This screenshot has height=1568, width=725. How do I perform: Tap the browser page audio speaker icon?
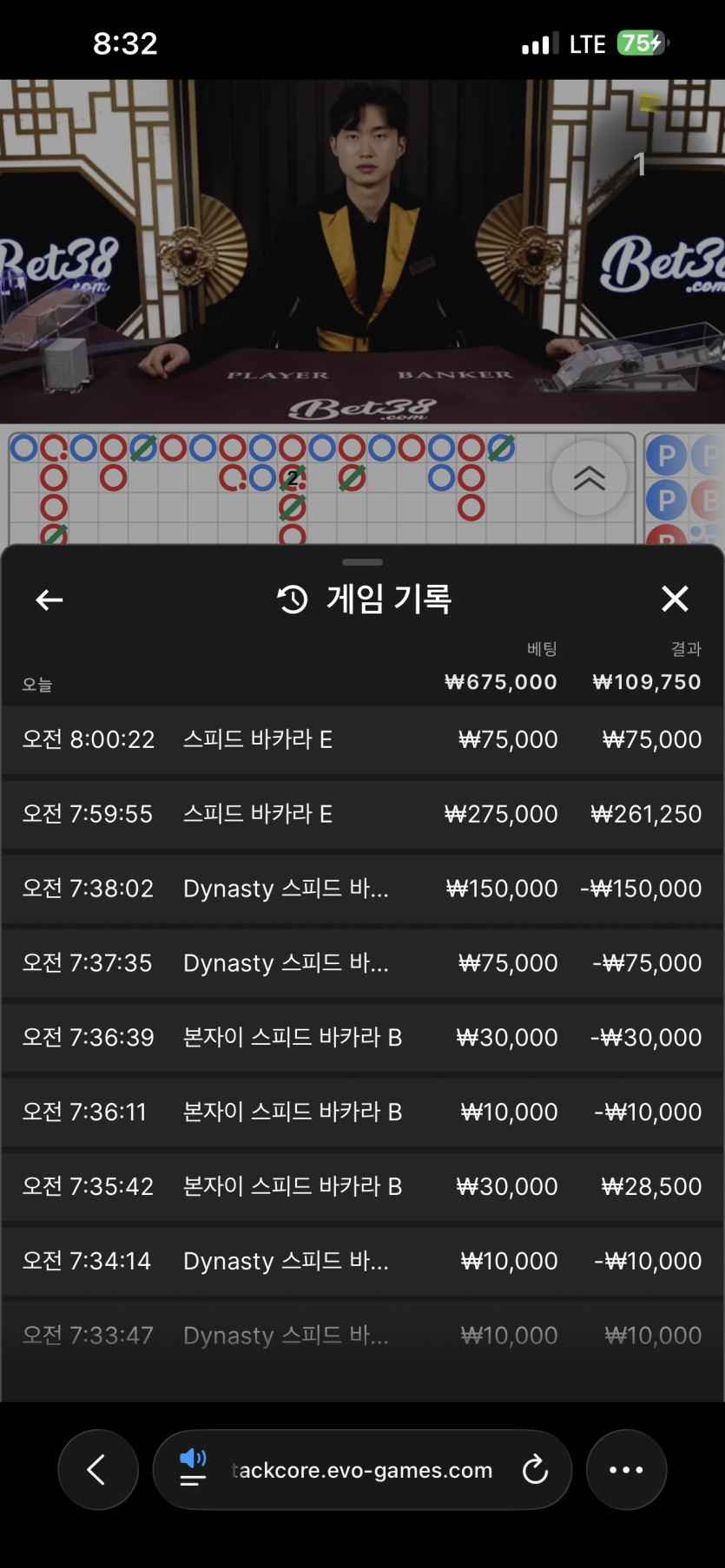click(193, 1459)
